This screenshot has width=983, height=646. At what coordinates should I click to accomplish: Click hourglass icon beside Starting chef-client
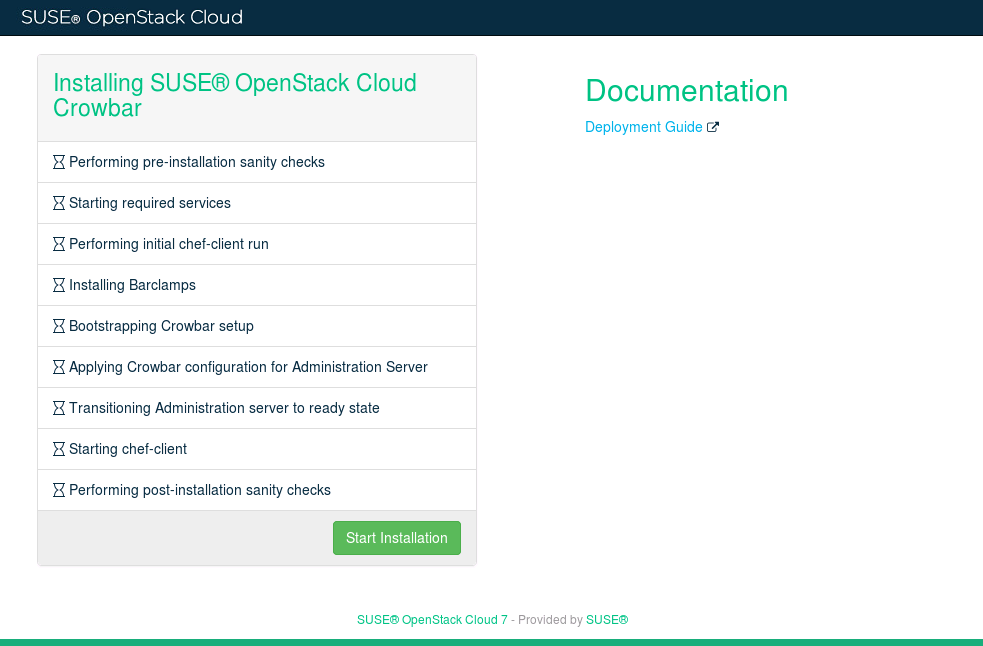point(59,449)
